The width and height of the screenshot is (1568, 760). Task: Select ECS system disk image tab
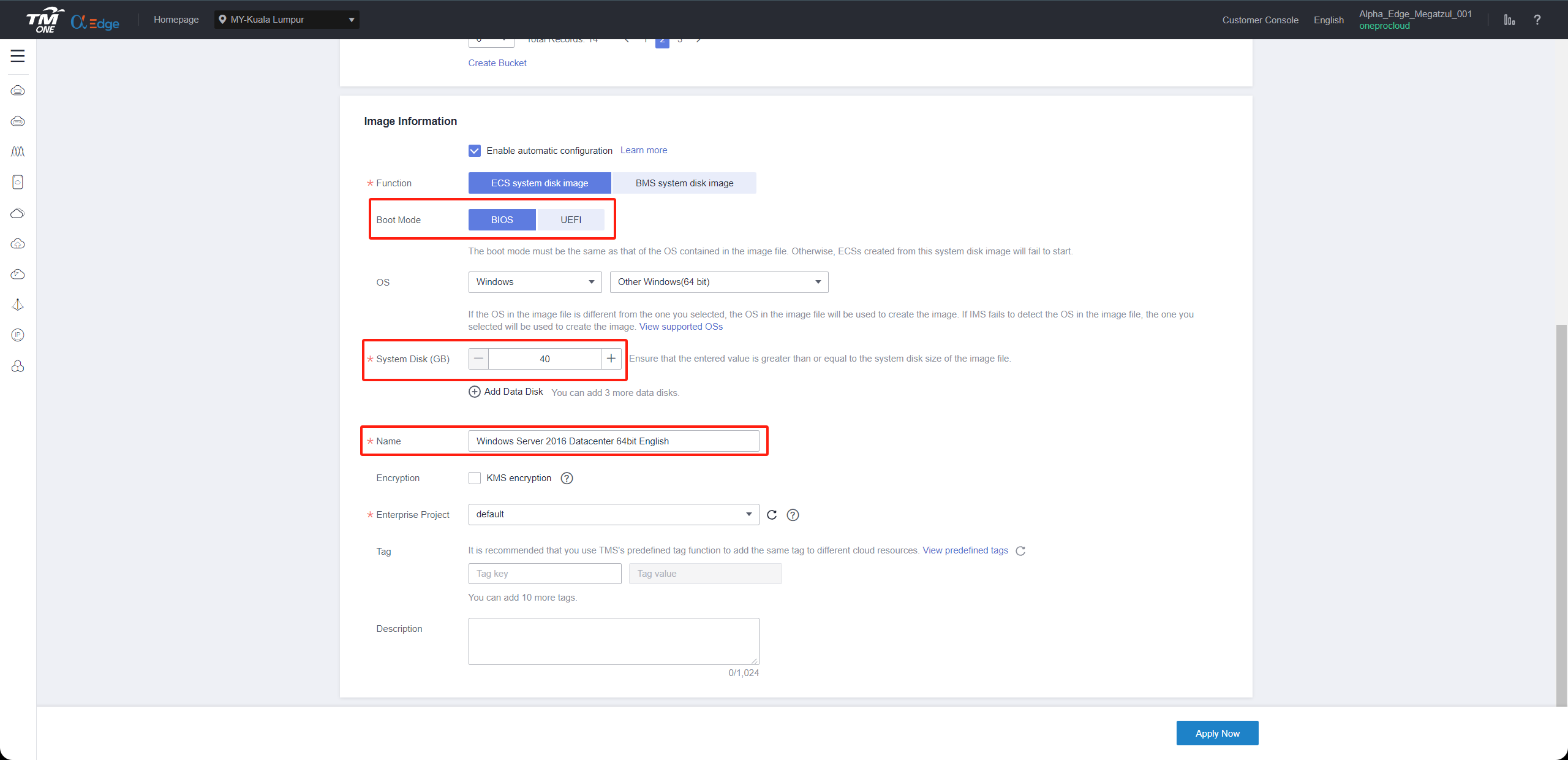[x=540, y=183]
